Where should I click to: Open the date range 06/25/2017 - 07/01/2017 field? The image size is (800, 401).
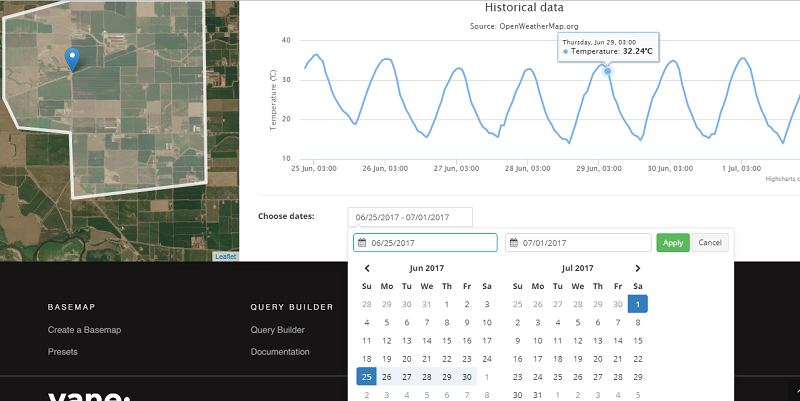(410, 217)
